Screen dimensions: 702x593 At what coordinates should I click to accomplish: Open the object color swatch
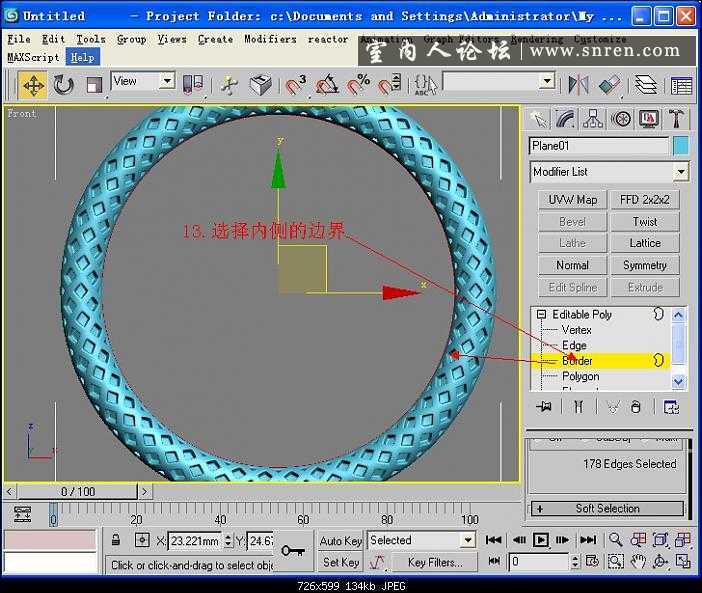click(x=681, y=146)
